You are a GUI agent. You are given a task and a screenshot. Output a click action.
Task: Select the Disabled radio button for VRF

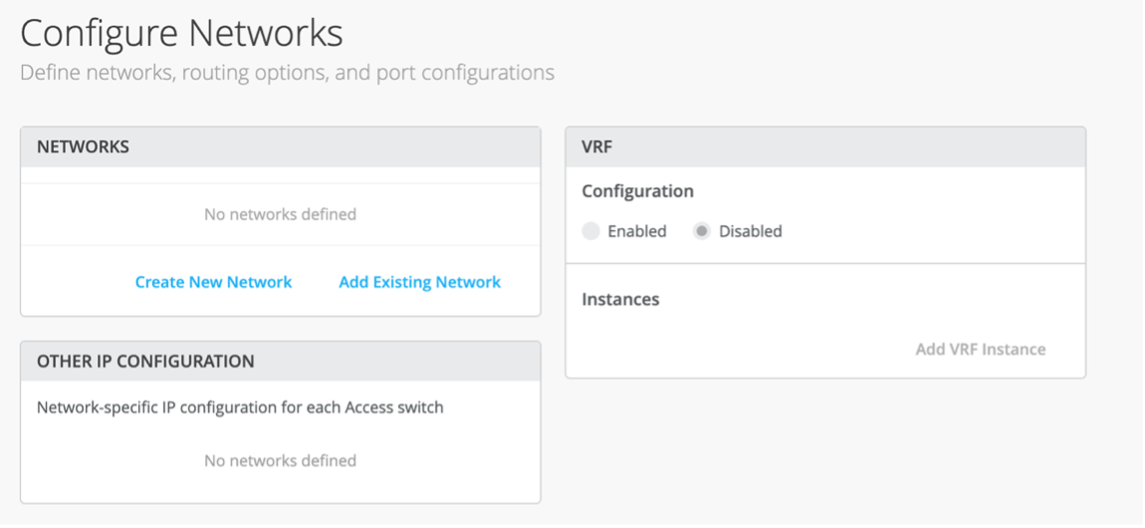[702, 231]
